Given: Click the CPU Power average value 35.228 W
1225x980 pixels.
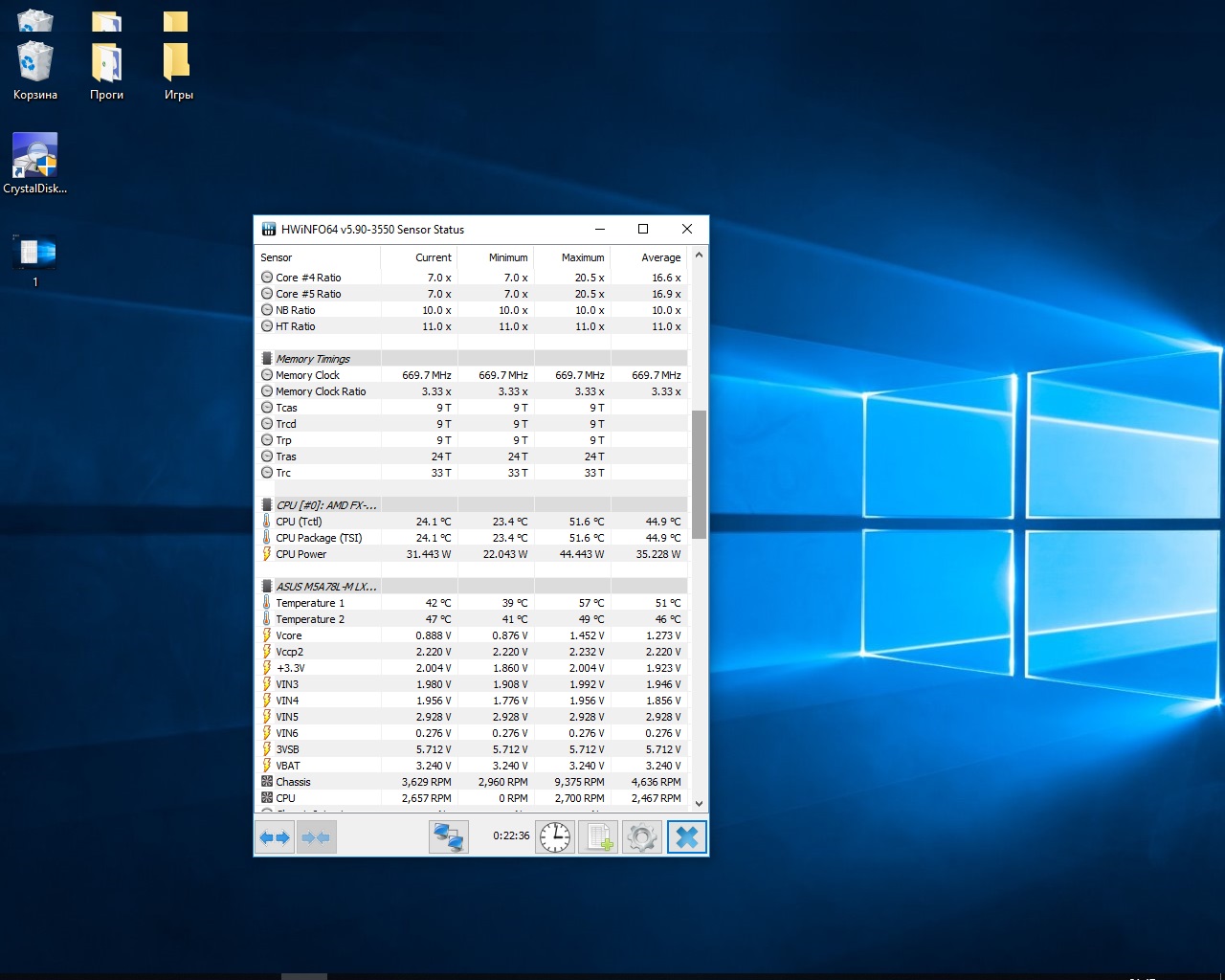Looking at the screenshot, I should click(658, 554).
